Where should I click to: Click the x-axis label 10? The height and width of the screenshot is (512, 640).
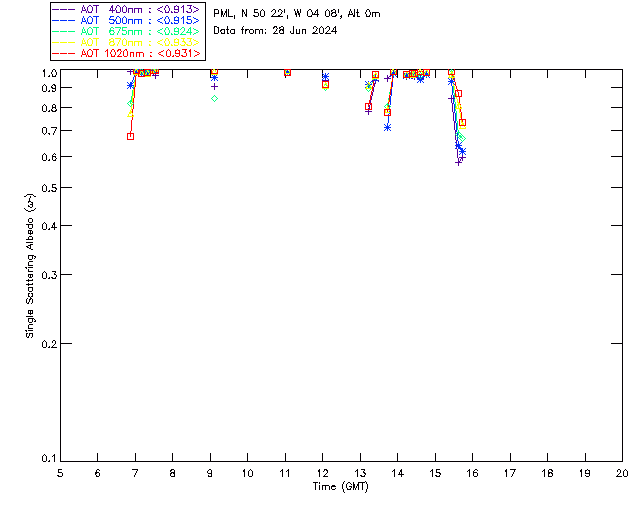(x=247, y=473)
